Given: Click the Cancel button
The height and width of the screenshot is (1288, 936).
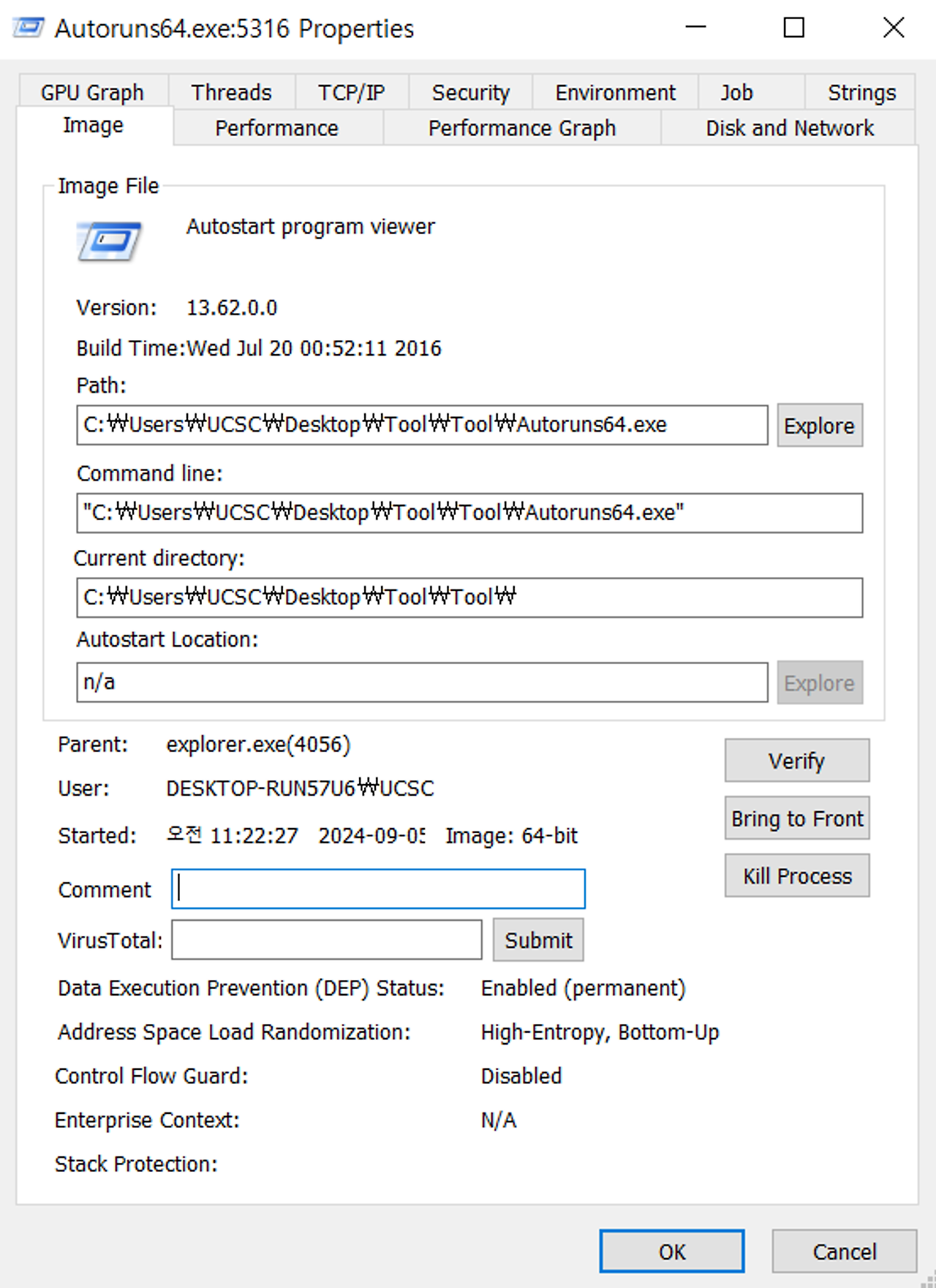Looking at the screenshot, I should (x=845, y=1251).
